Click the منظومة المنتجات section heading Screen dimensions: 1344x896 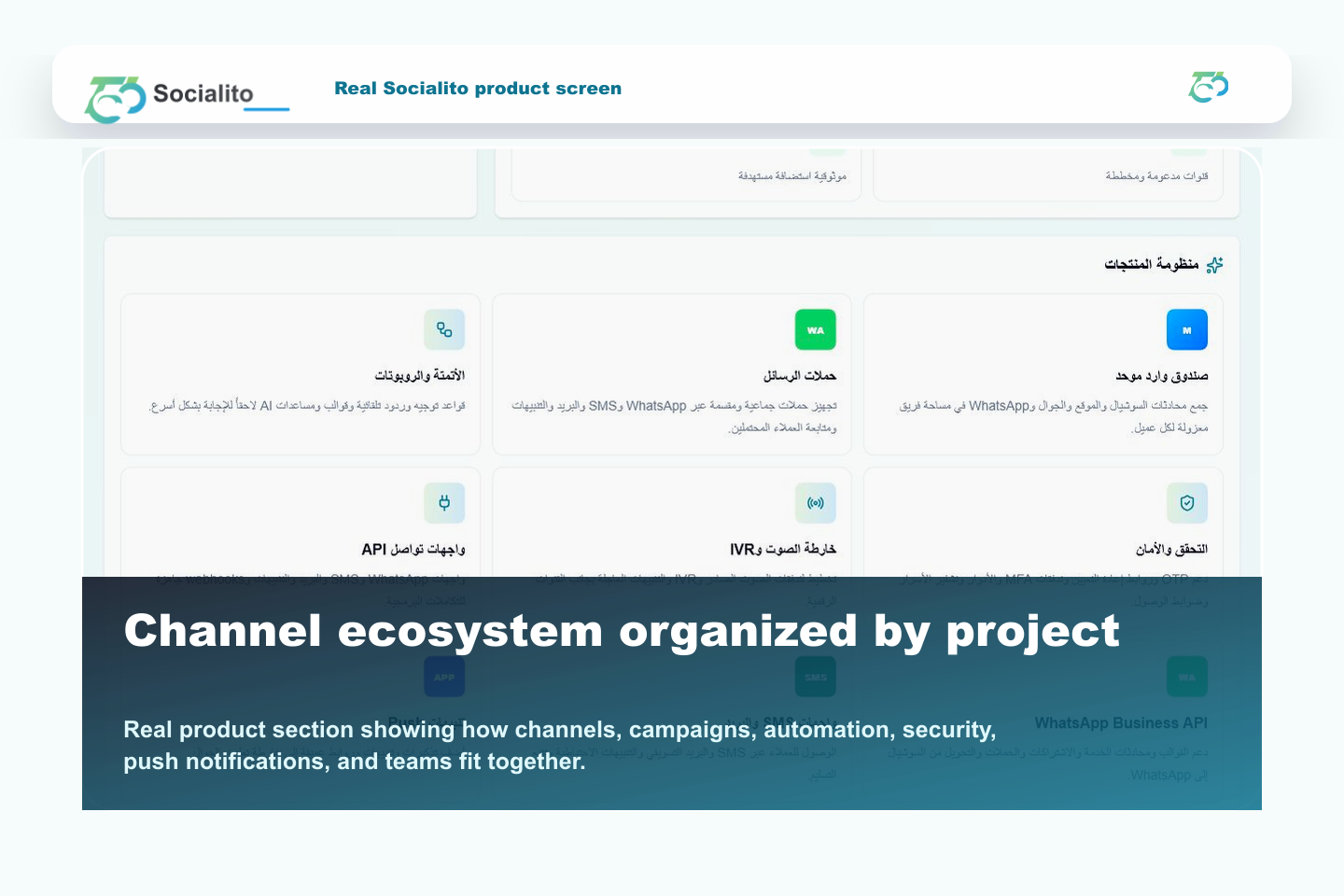click(1152, 264)
